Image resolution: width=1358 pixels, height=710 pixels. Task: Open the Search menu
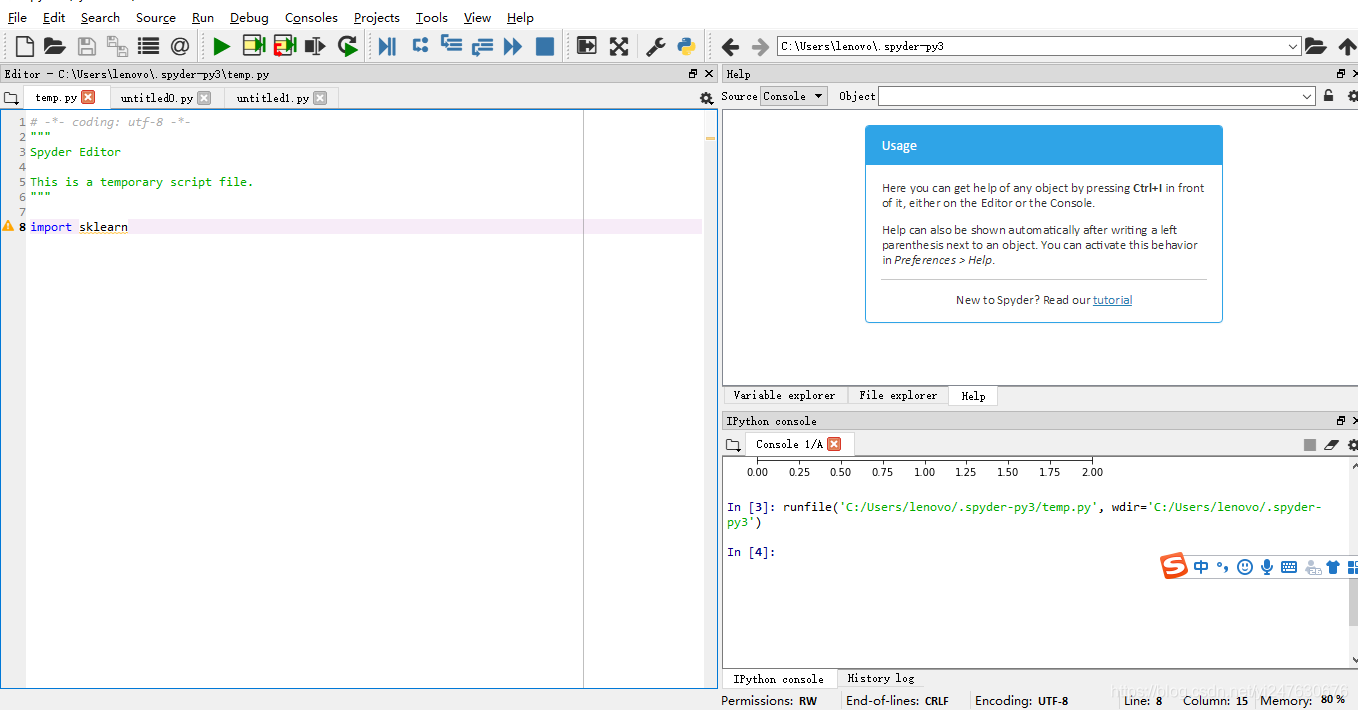[100, 17]
